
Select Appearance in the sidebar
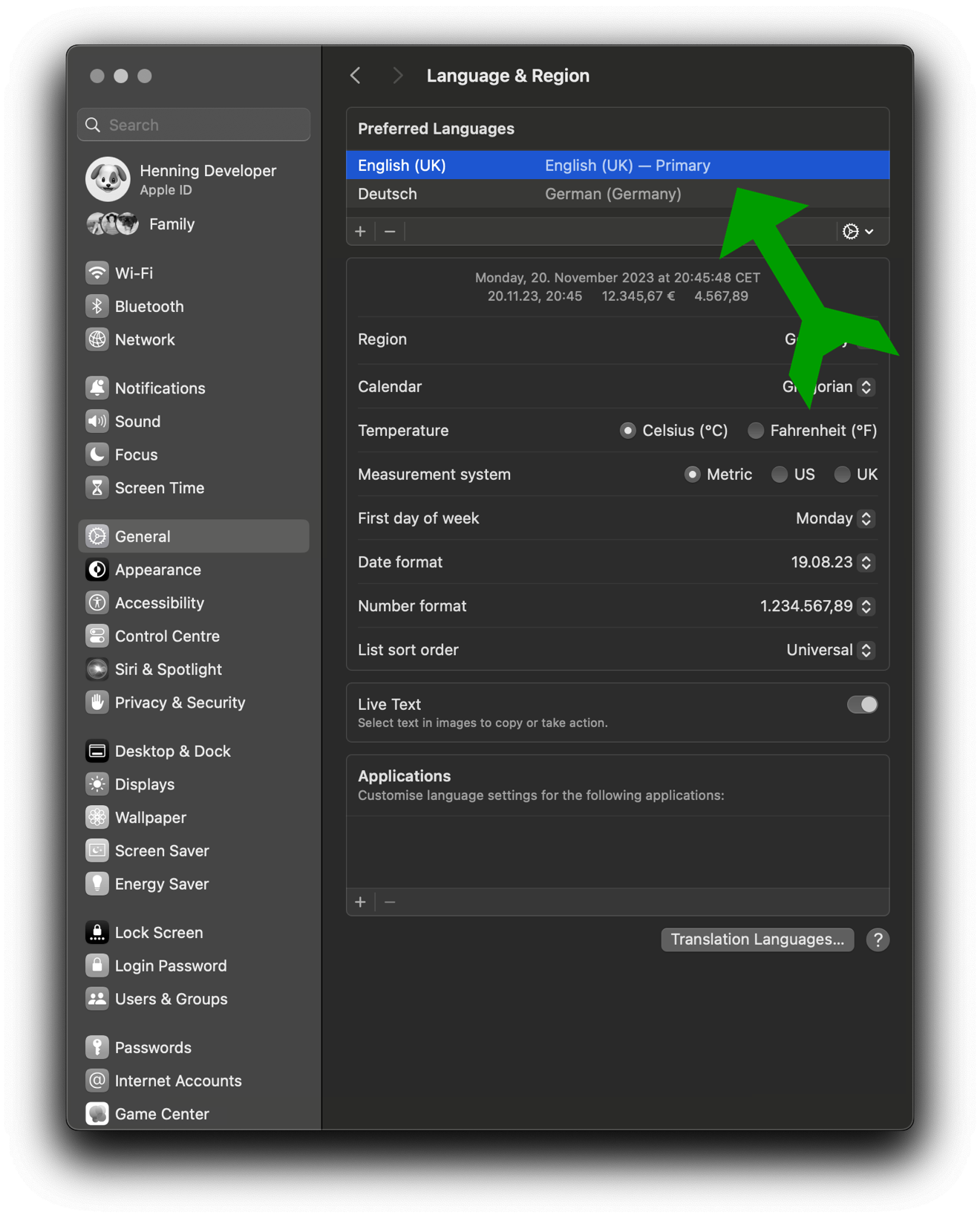tap(157, 570)
